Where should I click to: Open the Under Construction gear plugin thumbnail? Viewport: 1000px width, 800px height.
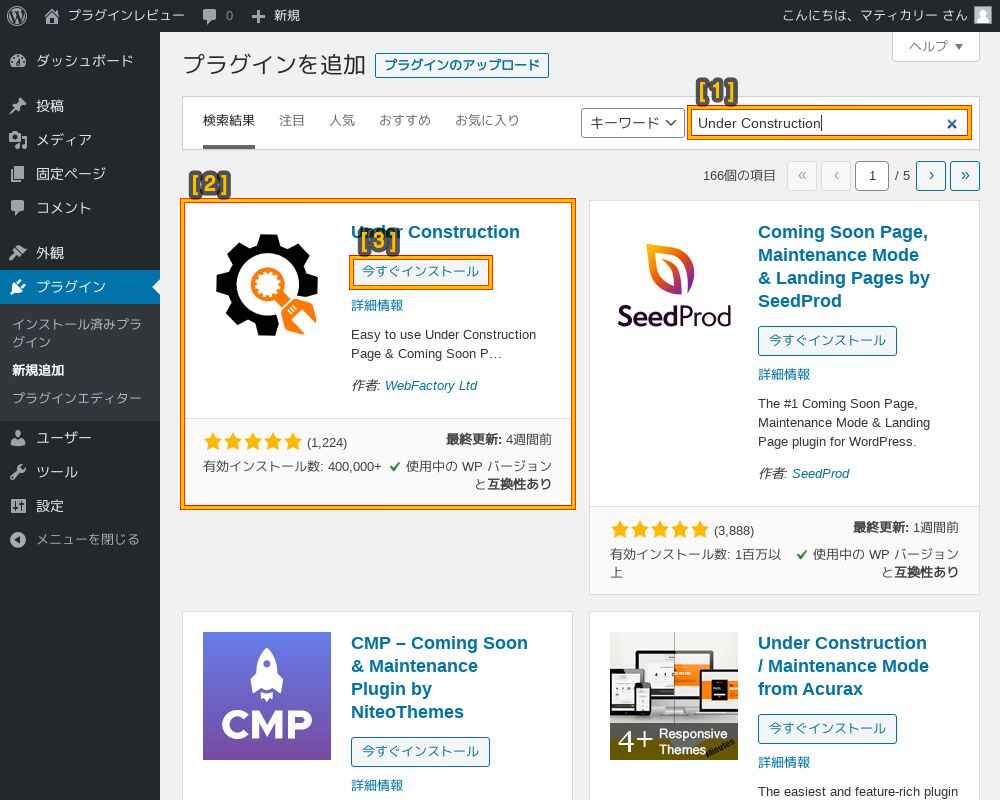click(267, 285)
